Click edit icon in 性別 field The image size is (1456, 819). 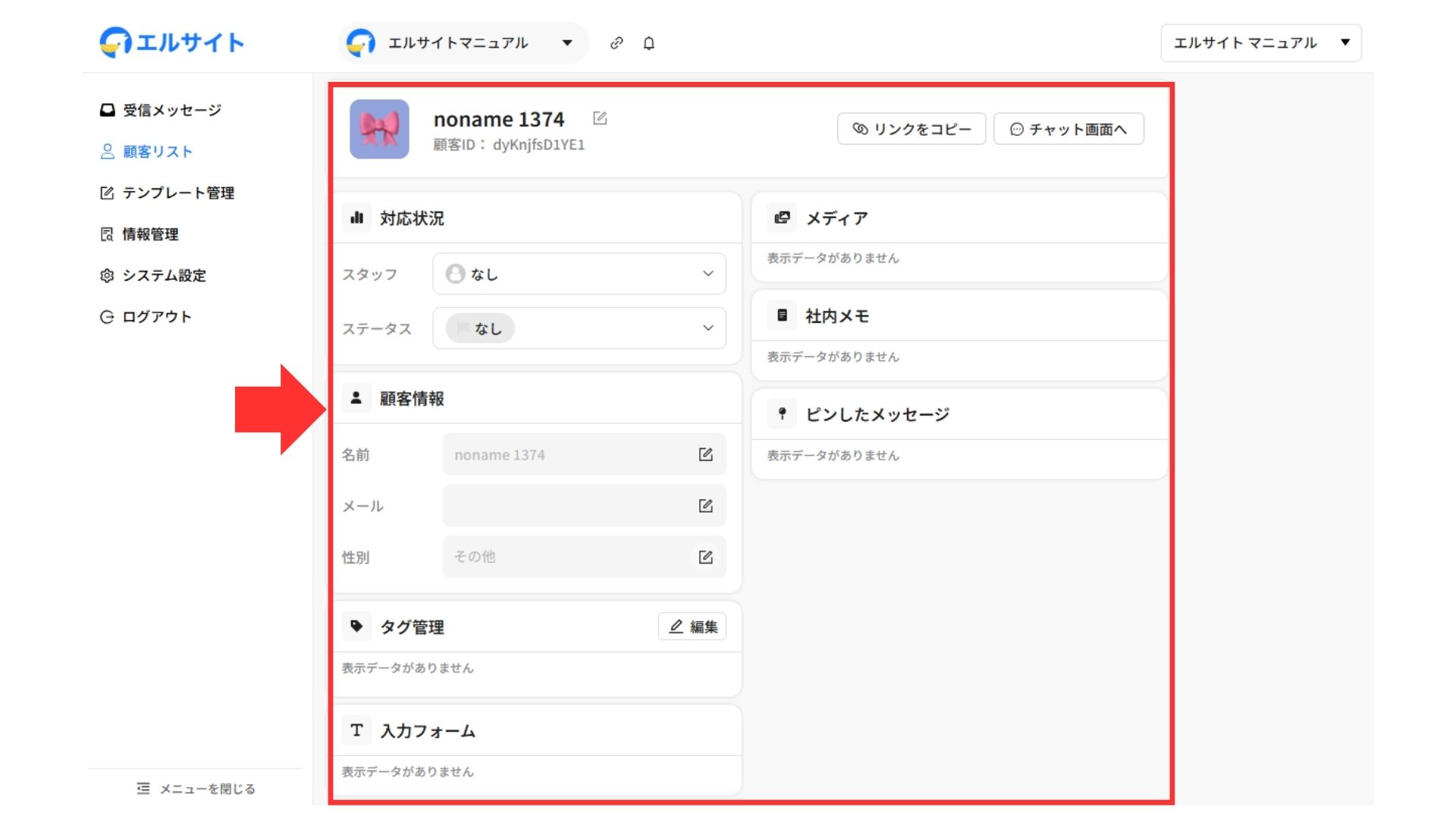pyautogui.click(x=705, y=557)
